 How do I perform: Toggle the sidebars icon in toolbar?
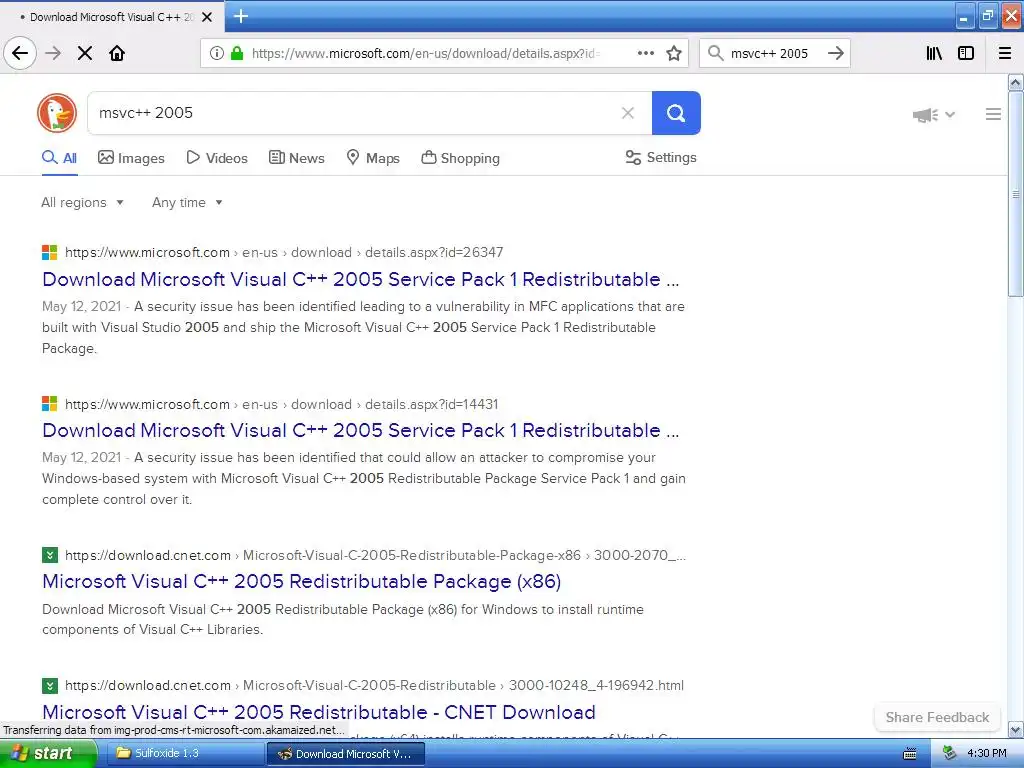coord(966,53)
